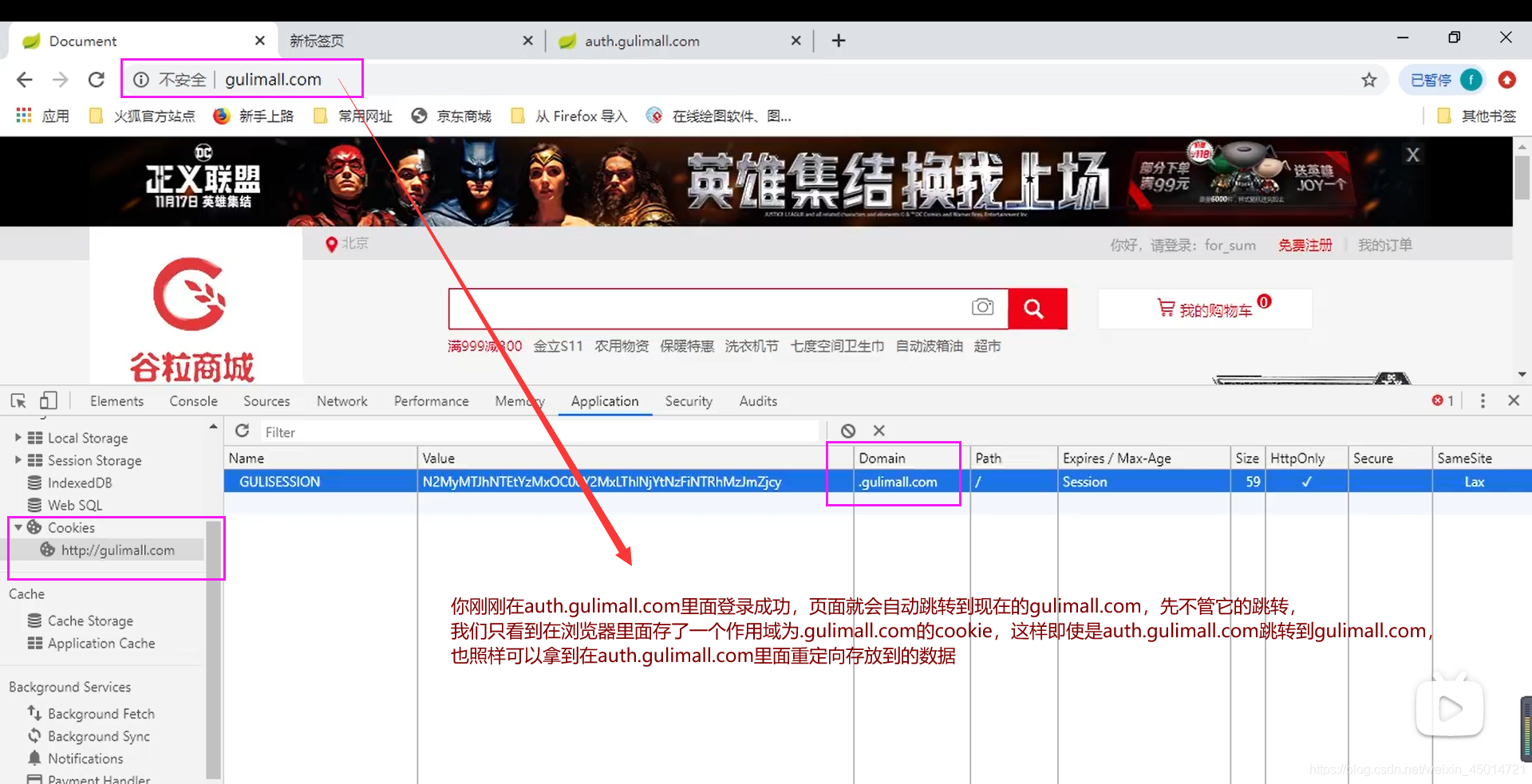Click the DevTools error count indicator
Viewport: 1532px width, 784px height.
tap(1443, 401)
